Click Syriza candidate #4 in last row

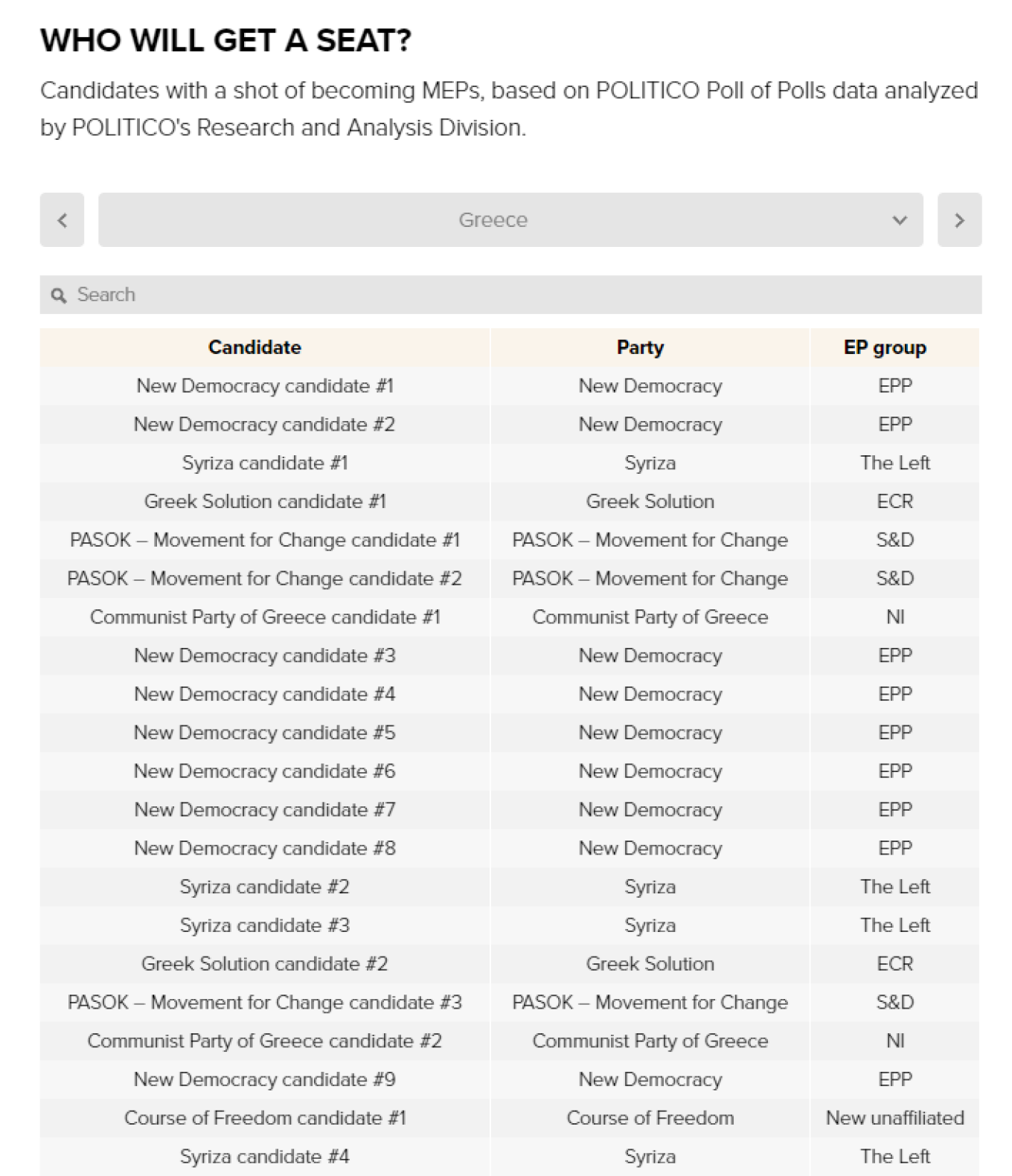[265, 1157]
